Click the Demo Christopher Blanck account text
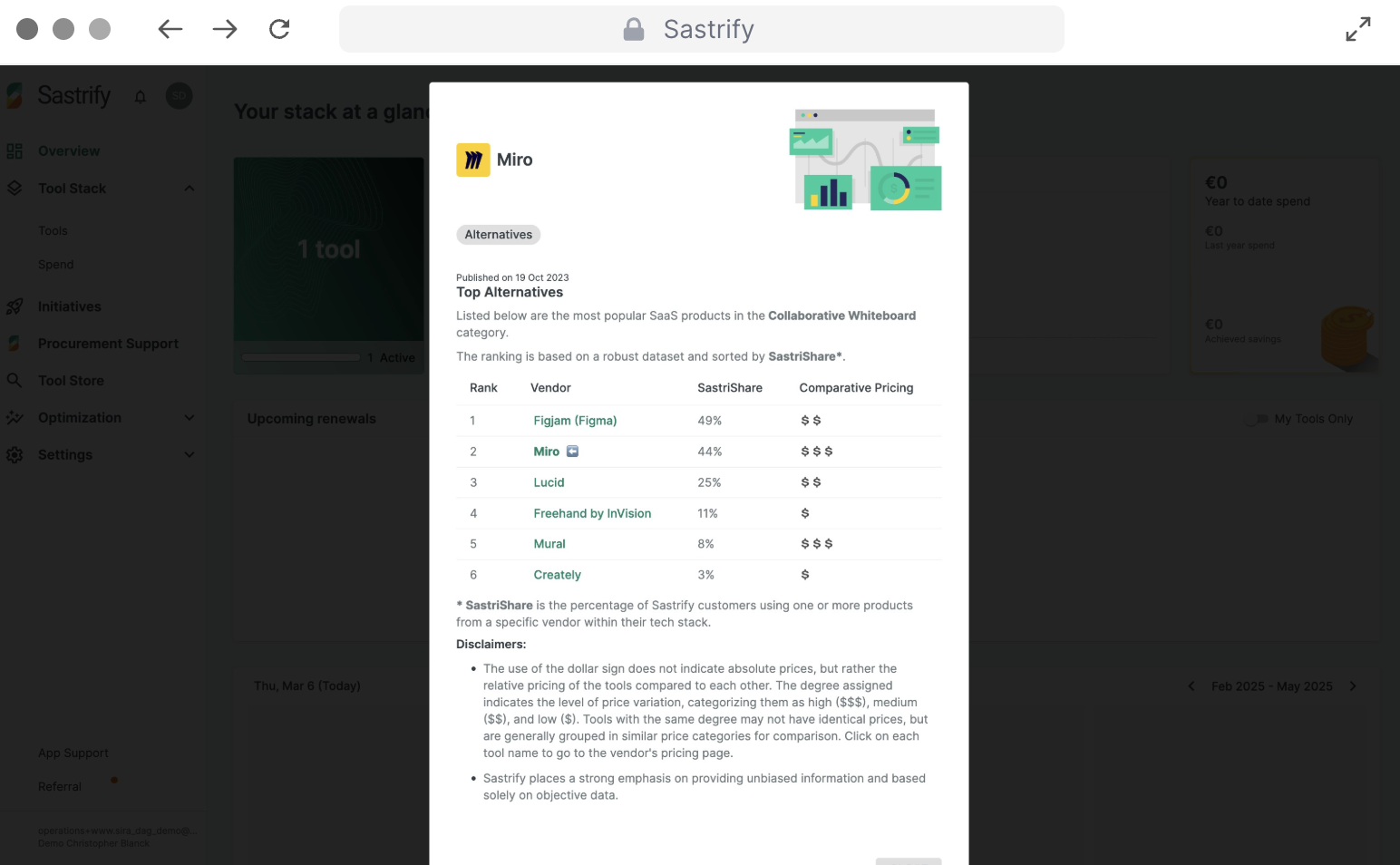This screenshot has width=1400, height=865. coord(93,844)
